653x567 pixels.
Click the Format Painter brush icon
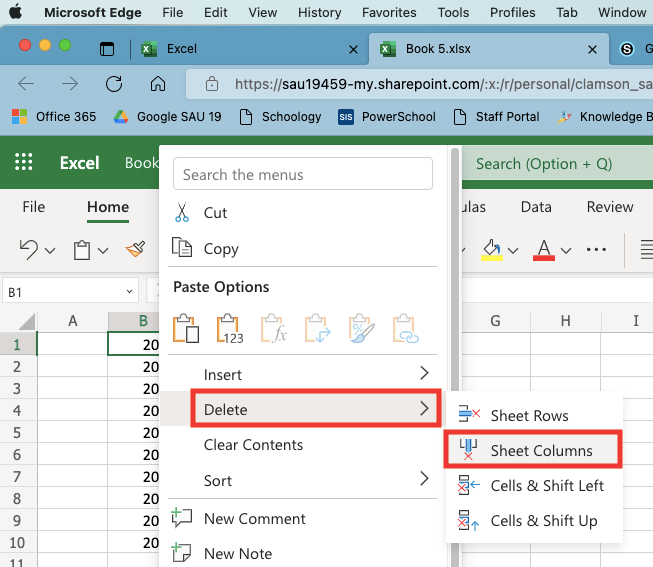pos(135,249)
